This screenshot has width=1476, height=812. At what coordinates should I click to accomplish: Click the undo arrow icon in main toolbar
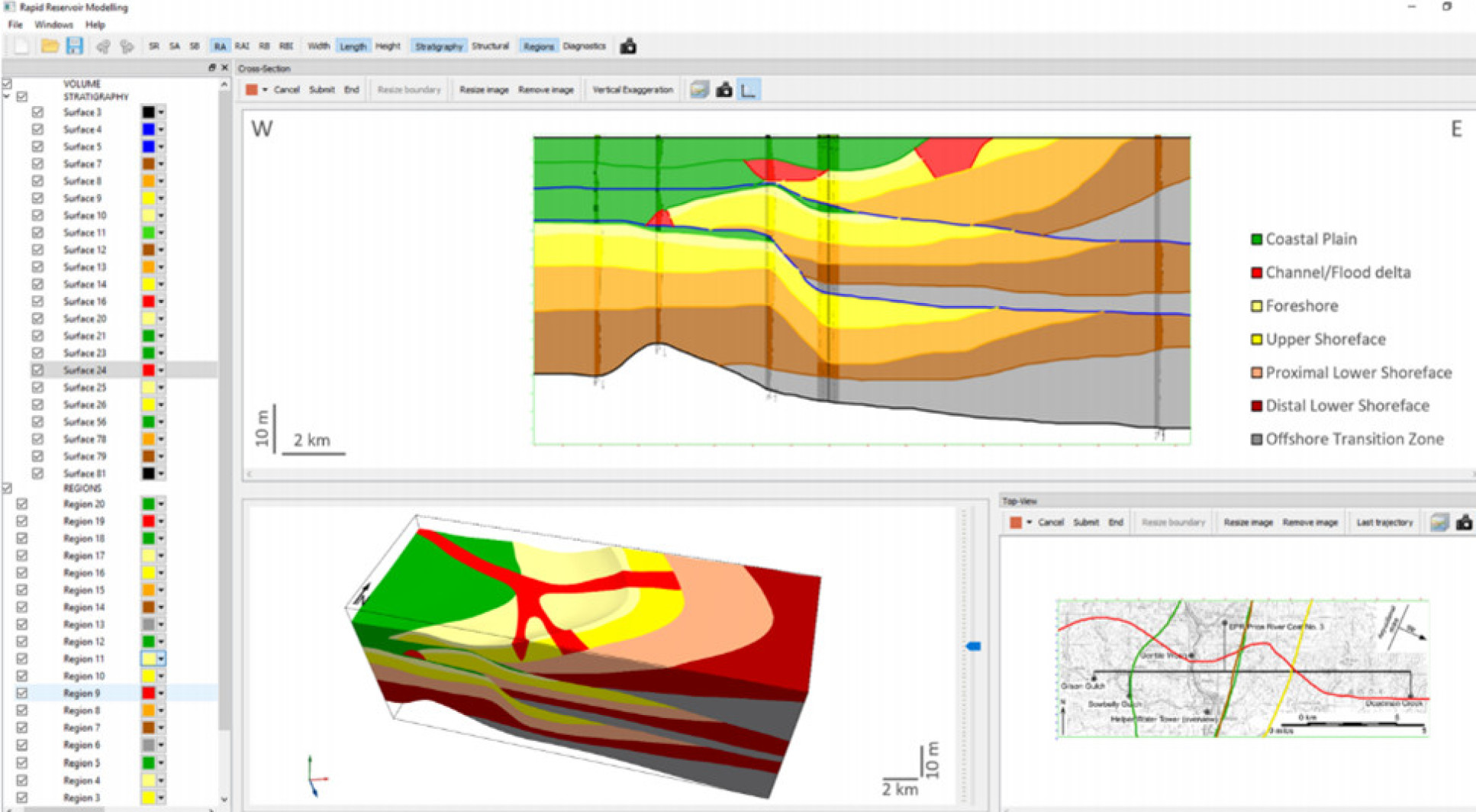click(x=103, y=47)
